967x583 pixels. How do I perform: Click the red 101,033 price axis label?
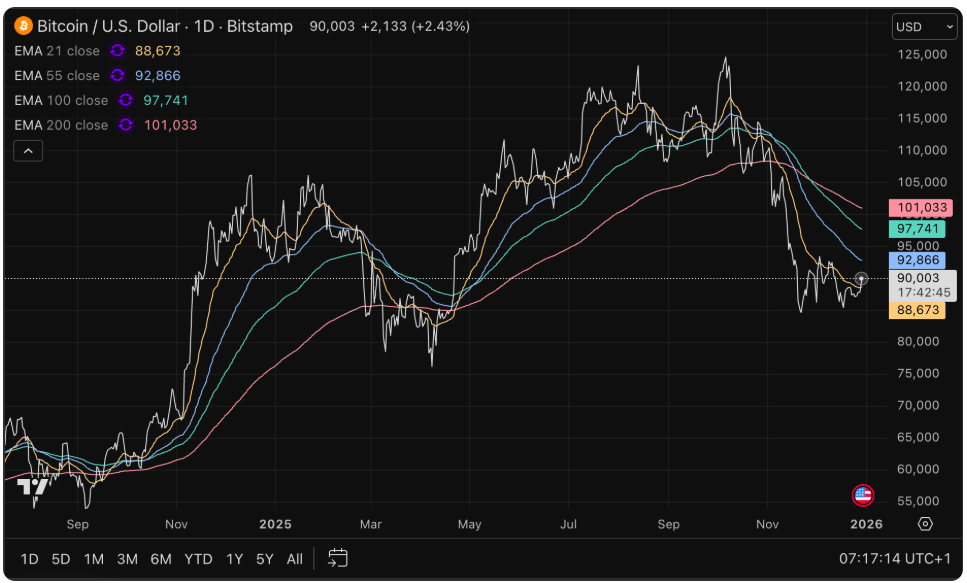(x=921, y=207)
